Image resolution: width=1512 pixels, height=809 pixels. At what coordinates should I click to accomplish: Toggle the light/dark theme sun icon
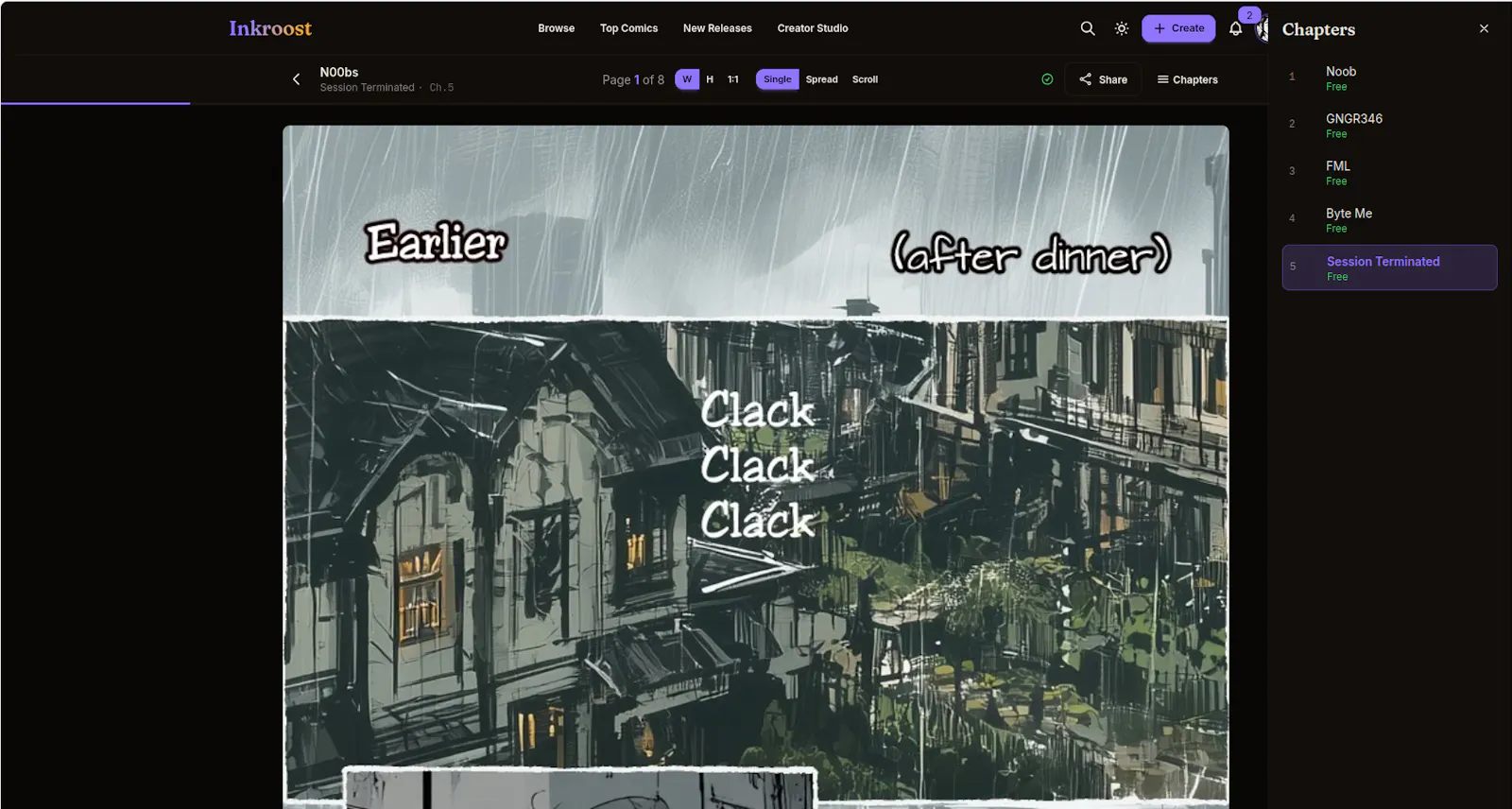(x=1122, y=28)
